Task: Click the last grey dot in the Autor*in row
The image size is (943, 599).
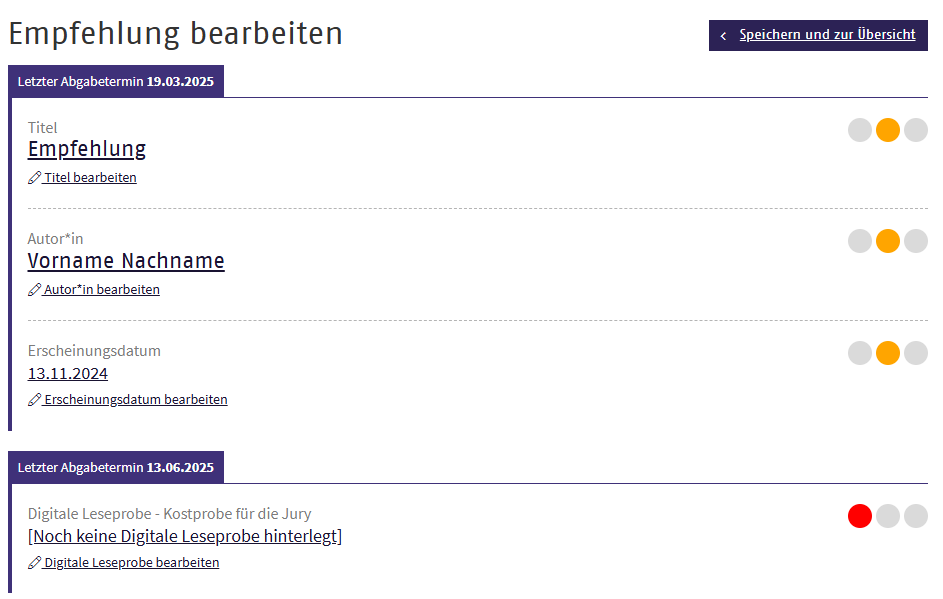Action: click(x=916, y=241)
